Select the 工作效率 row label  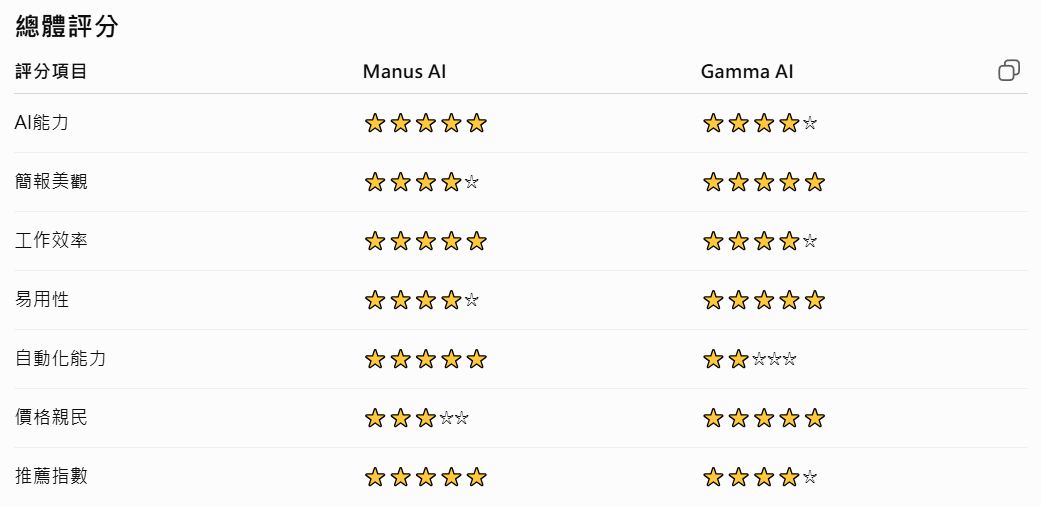51,241
